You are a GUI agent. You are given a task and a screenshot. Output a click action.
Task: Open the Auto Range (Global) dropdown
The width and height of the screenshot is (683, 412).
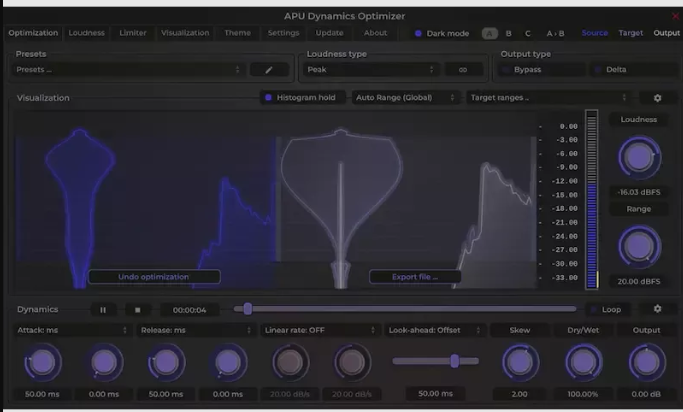(405, 98)
